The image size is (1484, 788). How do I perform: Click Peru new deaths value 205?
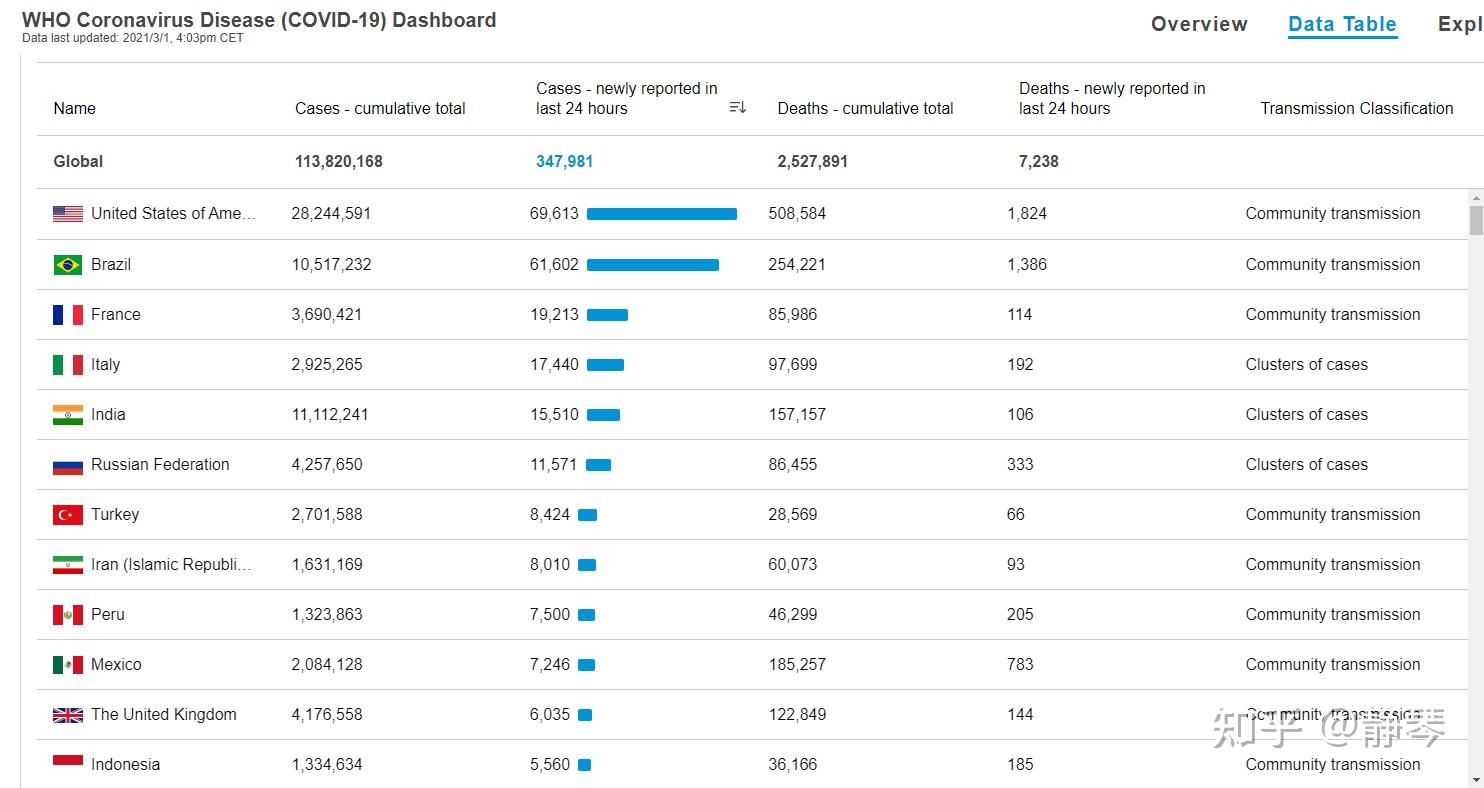click(x=1020, y=614)
